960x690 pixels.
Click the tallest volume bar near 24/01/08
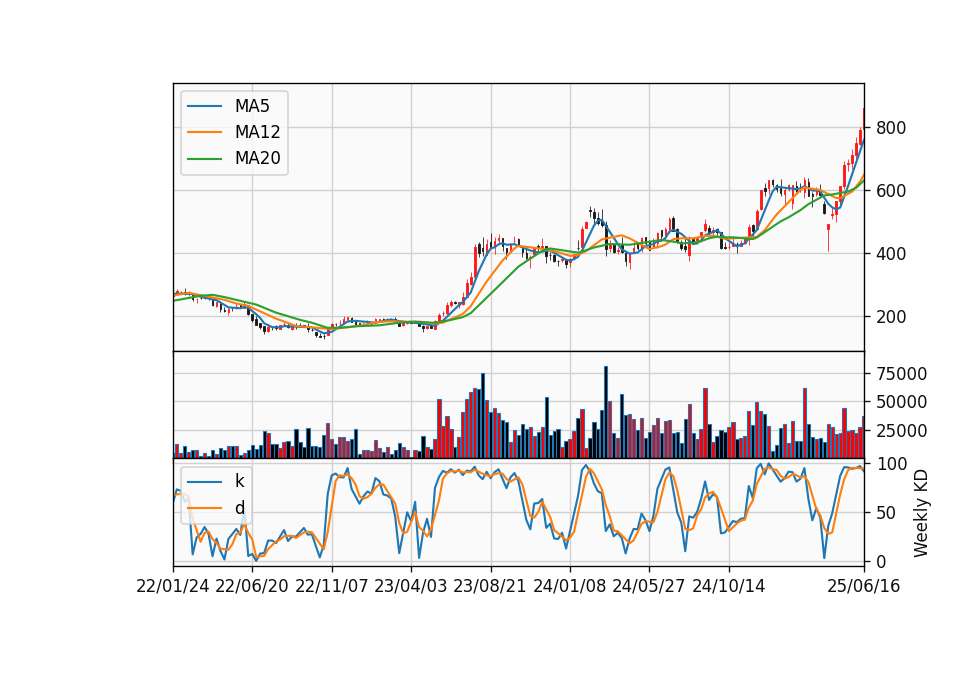[606, 413]
